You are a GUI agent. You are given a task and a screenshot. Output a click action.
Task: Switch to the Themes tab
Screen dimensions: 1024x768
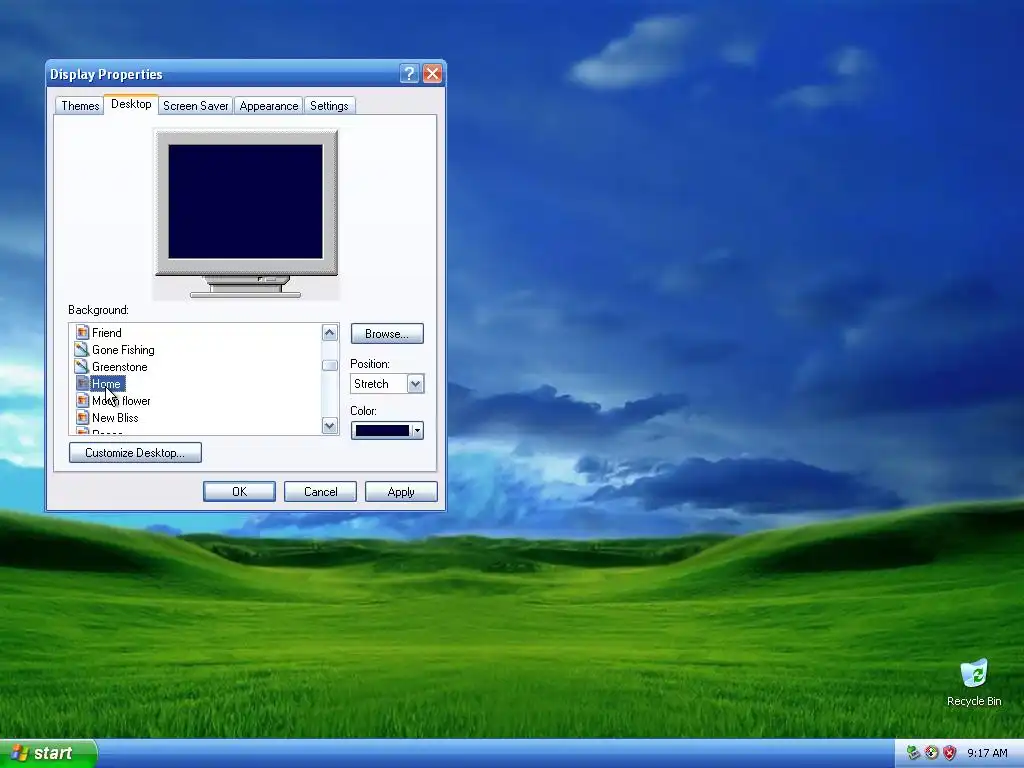pyautogui.click(x=80, y=106)
